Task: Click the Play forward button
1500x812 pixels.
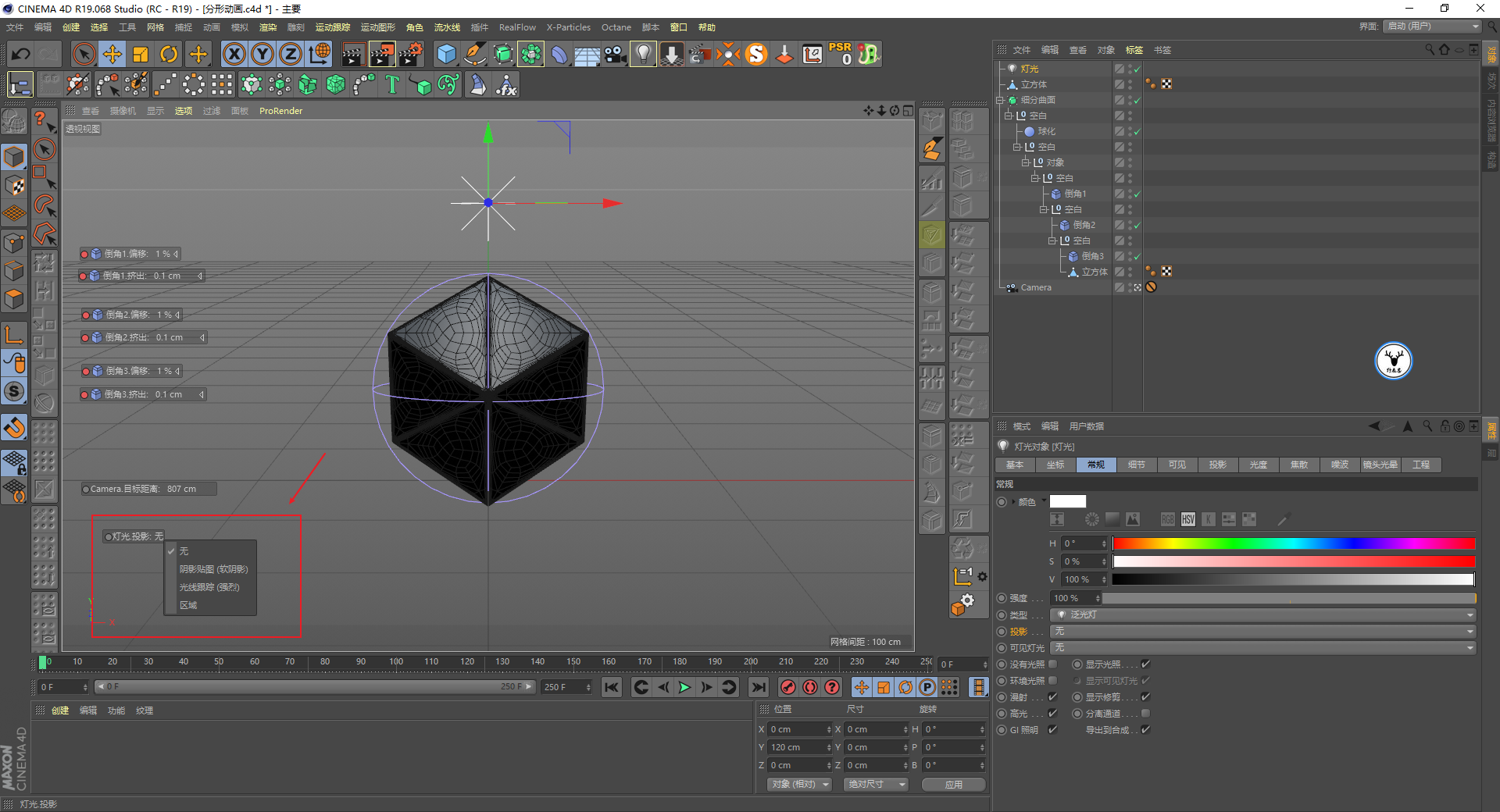Action: coord(684,687)
